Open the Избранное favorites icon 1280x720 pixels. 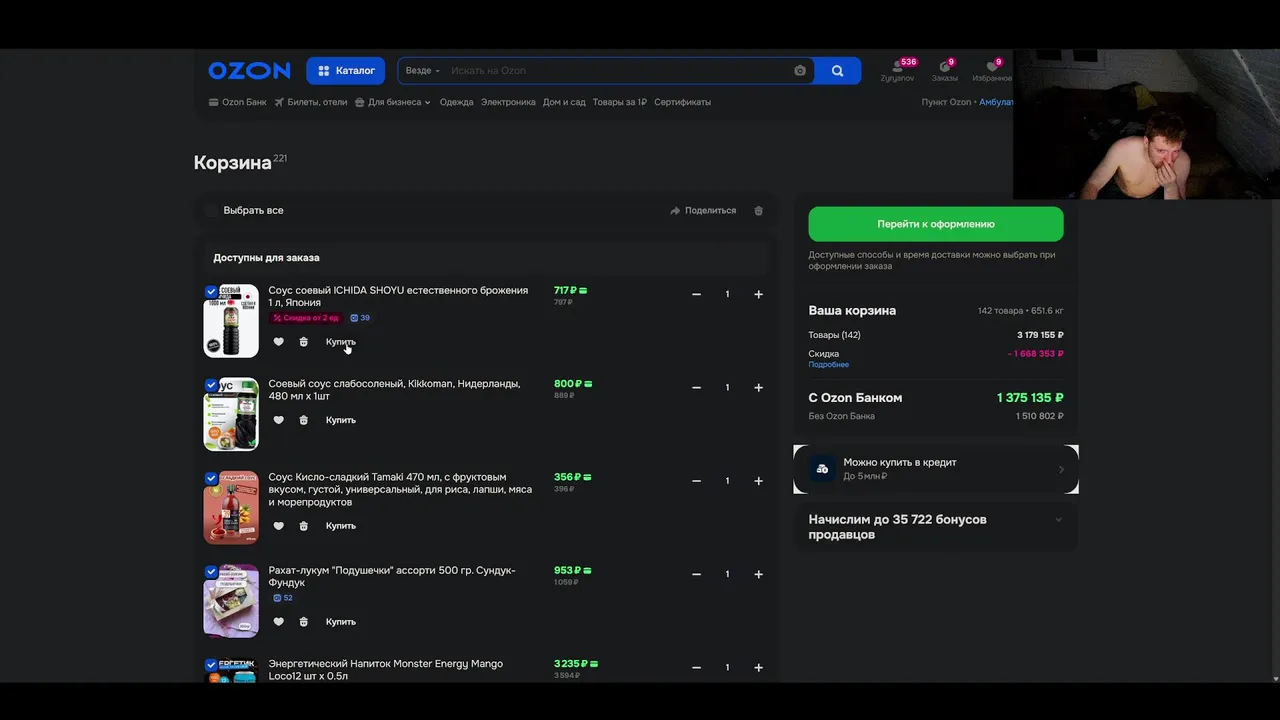992,70
